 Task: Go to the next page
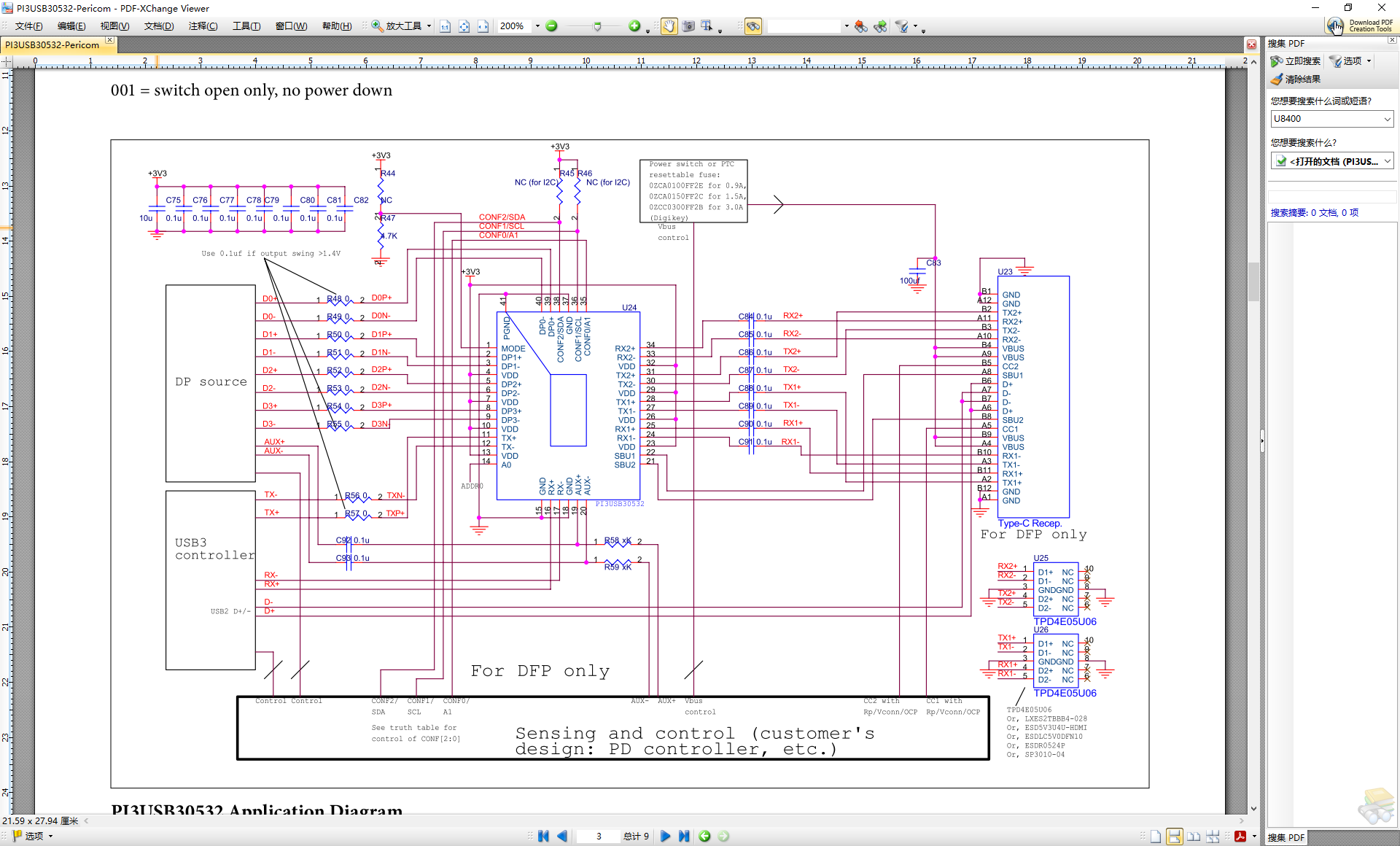pos(665,837)
